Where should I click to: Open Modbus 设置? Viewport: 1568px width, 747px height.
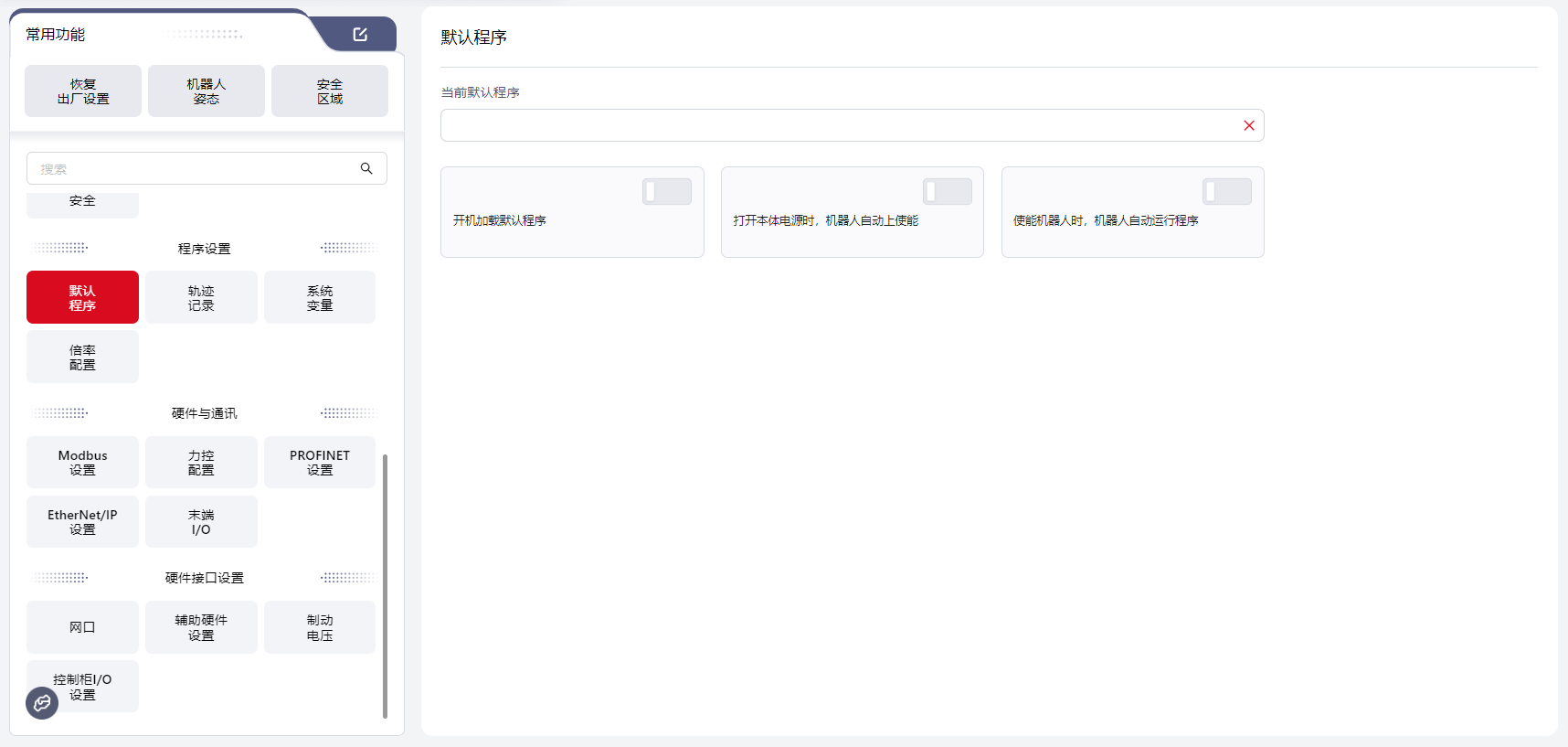coord(82,462)
